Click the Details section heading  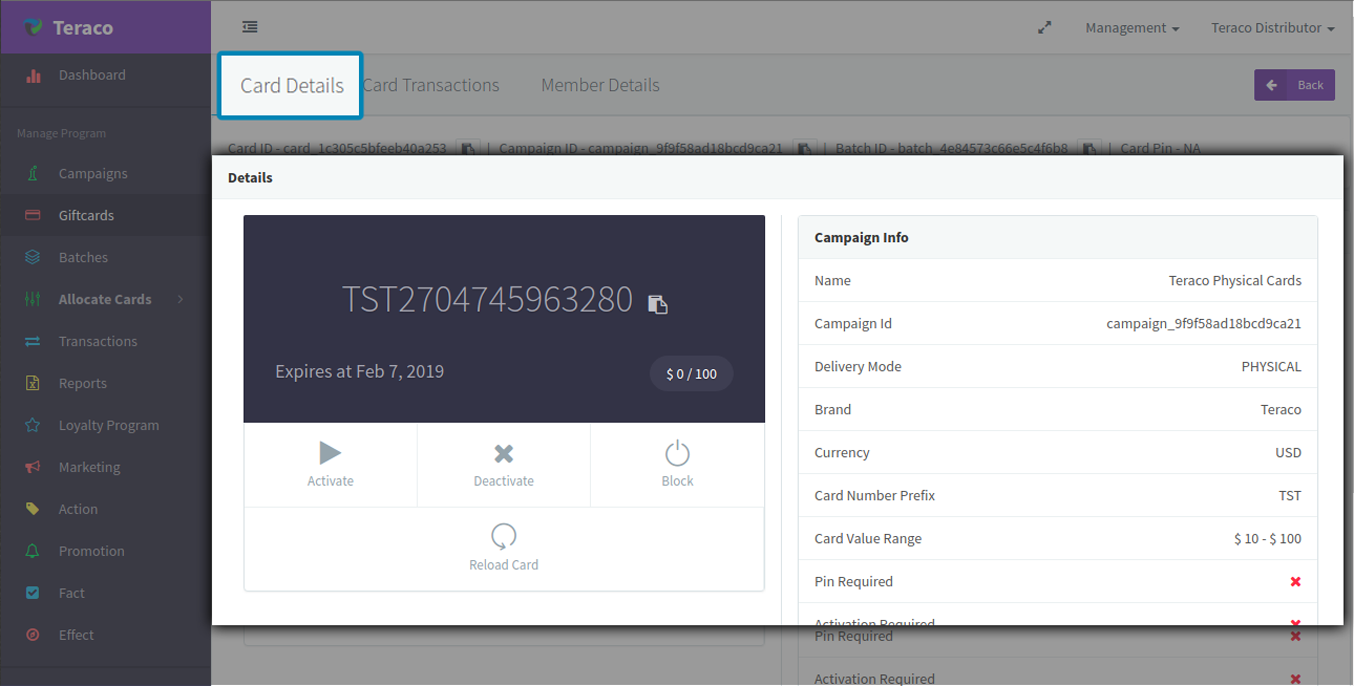250,177
